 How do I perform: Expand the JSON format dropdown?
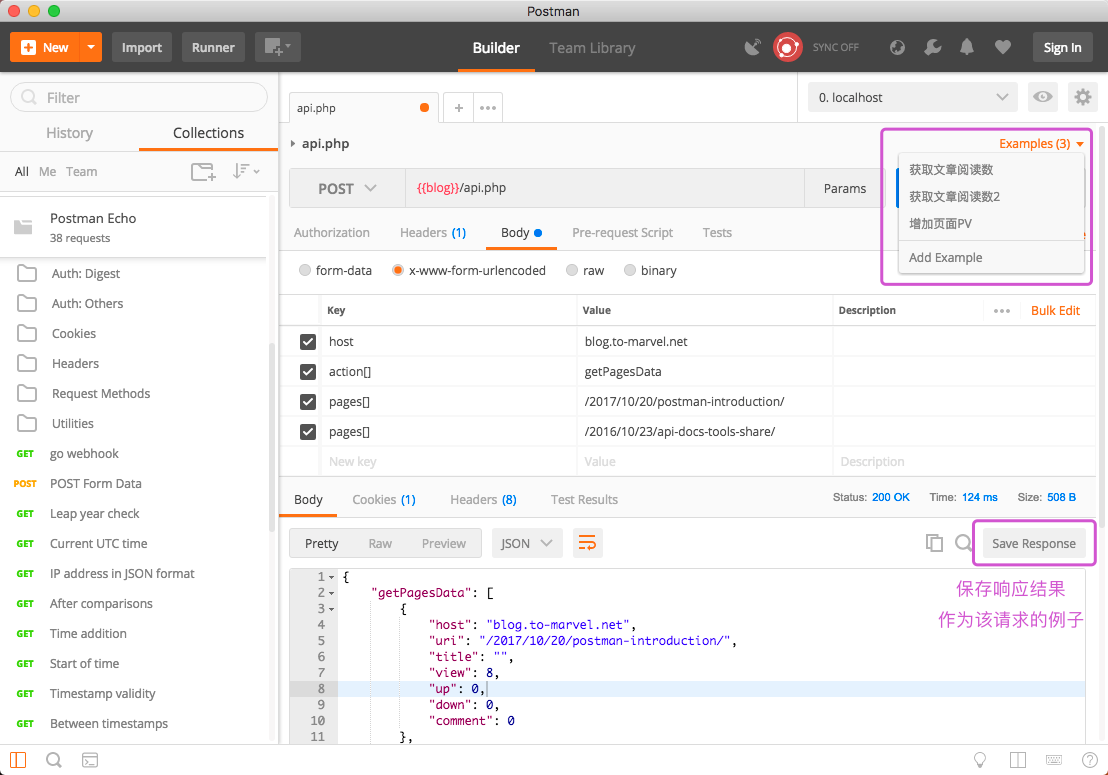tap(526, 543)
